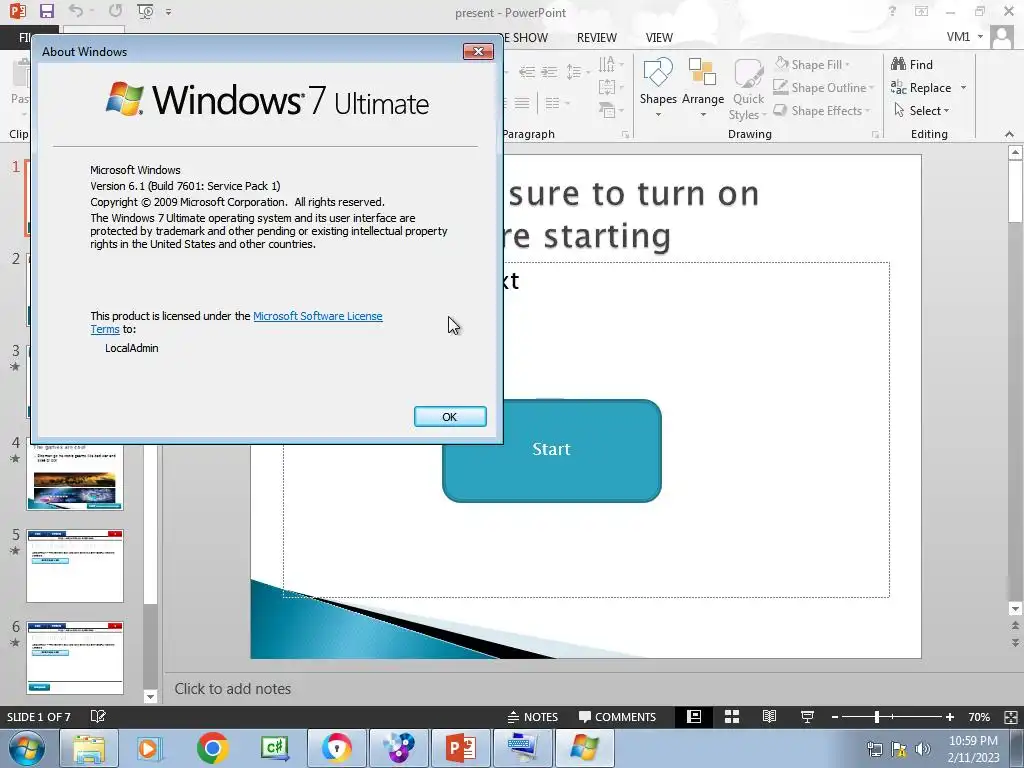Screen dimensions: 1024x768
Task: Open PowerPoint Help
Action: 892,12
